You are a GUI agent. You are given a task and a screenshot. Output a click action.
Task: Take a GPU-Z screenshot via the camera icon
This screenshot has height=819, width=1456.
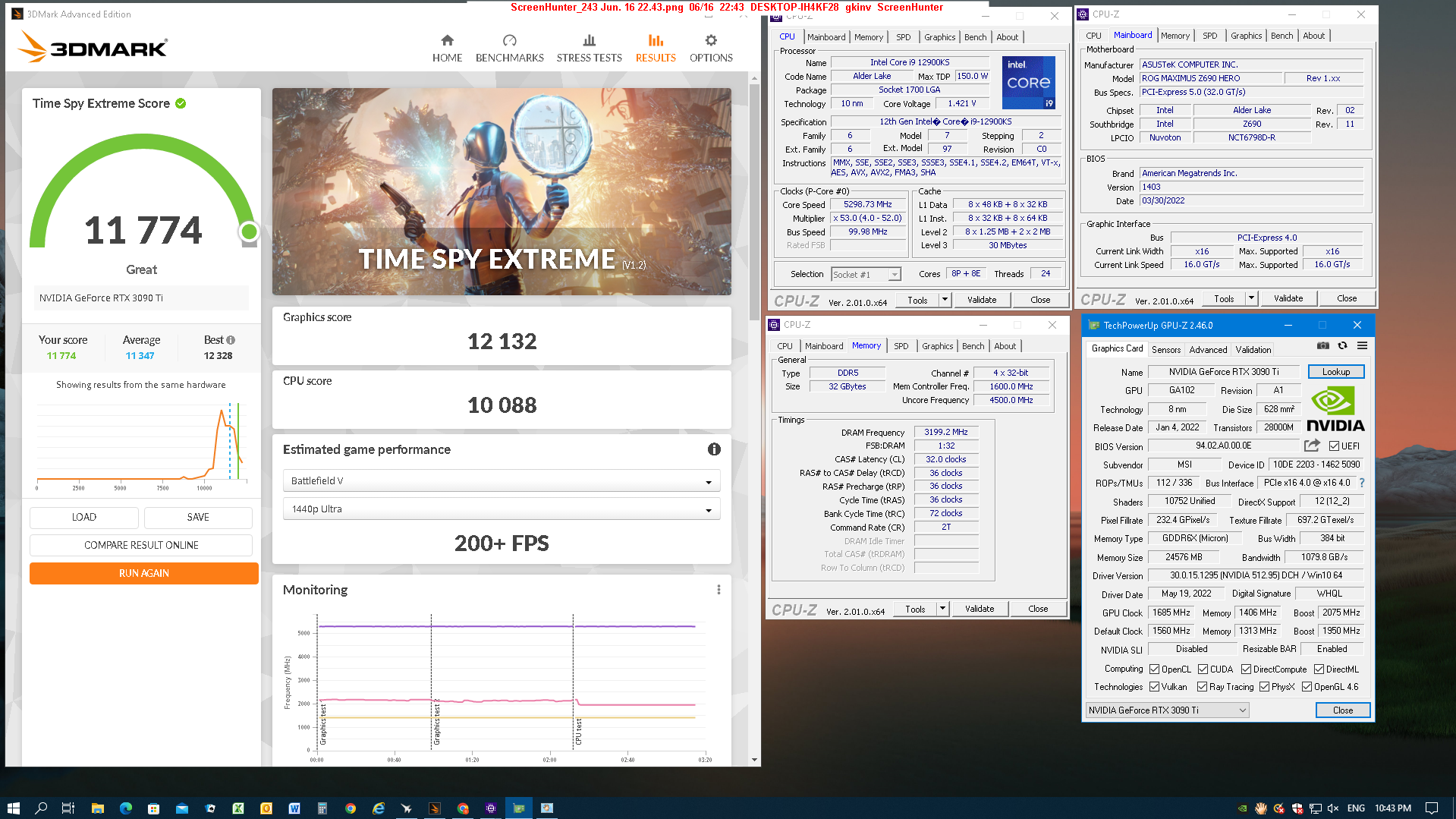tap(1322, 346)
